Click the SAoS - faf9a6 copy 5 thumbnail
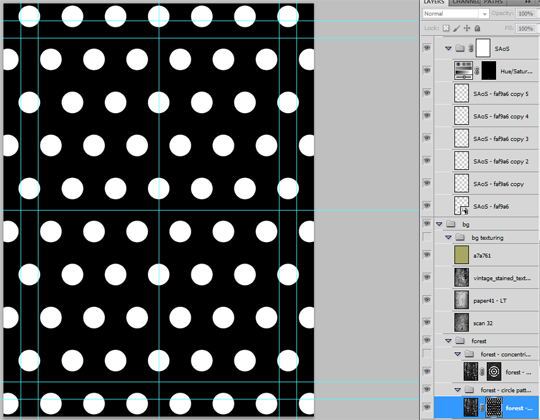The image size is (540, 420). [x=461, y=93]
